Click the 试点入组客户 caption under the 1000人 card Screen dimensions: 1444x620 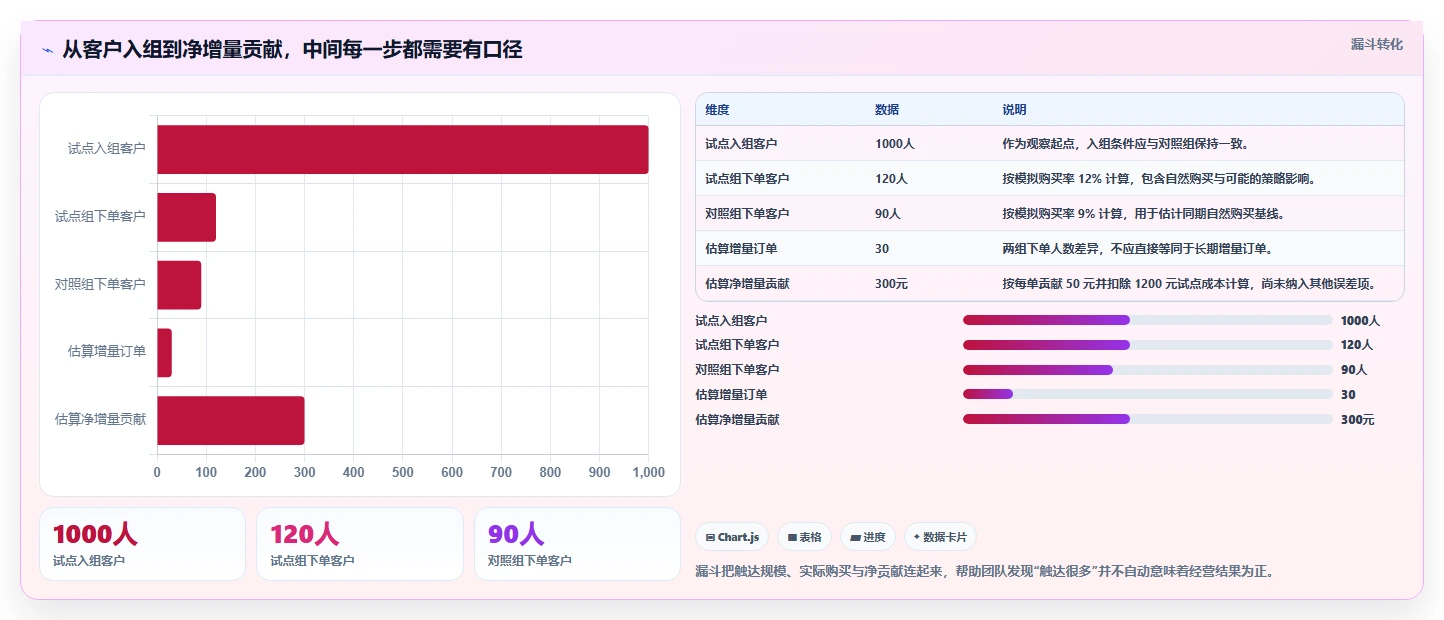coord(89,561)
